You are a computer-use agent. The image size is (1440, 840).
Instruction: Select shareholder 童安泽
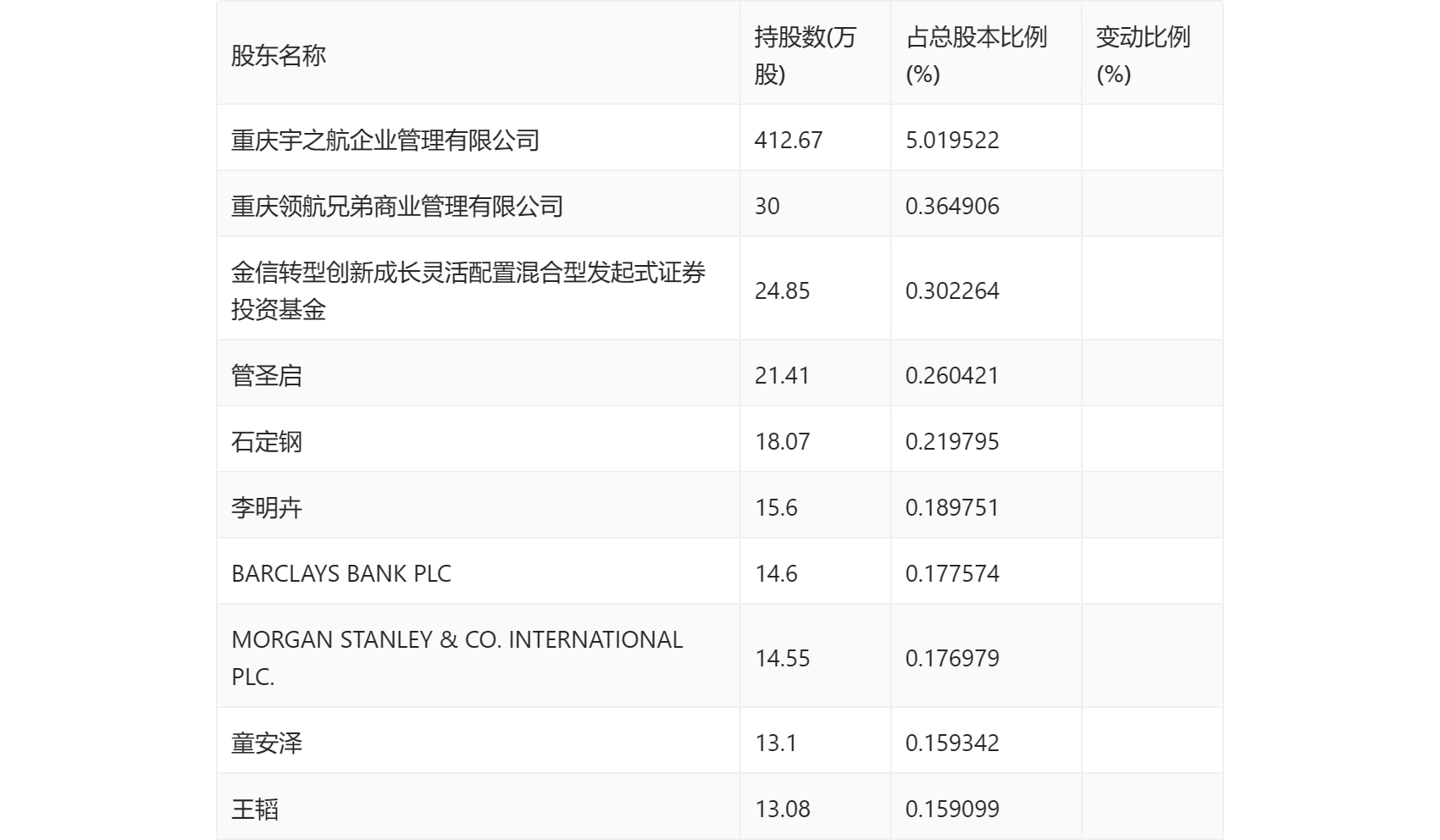tap(267, 743)
